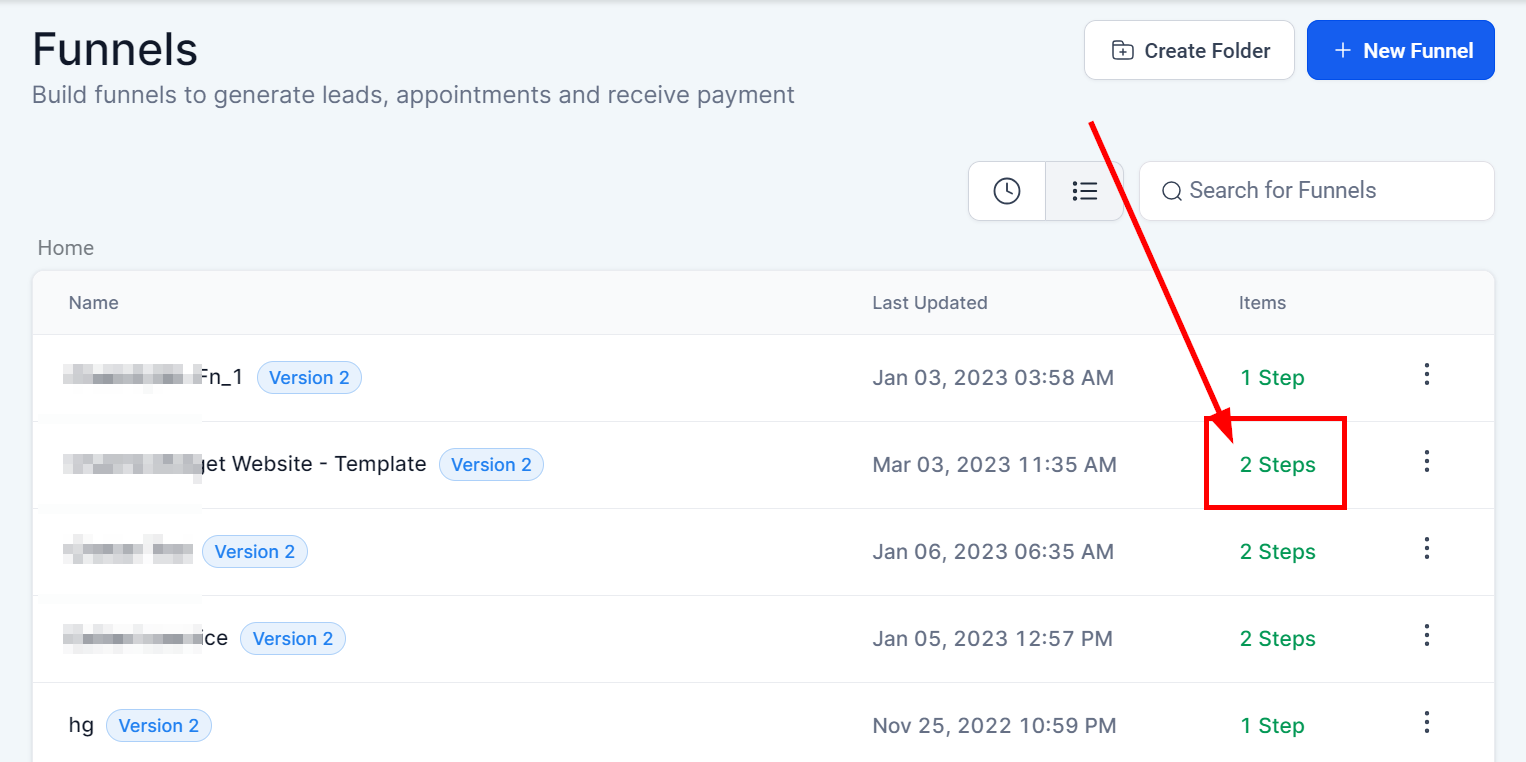Click the Home breadcrumb
Screen dimensions: 1526x762
66,248
